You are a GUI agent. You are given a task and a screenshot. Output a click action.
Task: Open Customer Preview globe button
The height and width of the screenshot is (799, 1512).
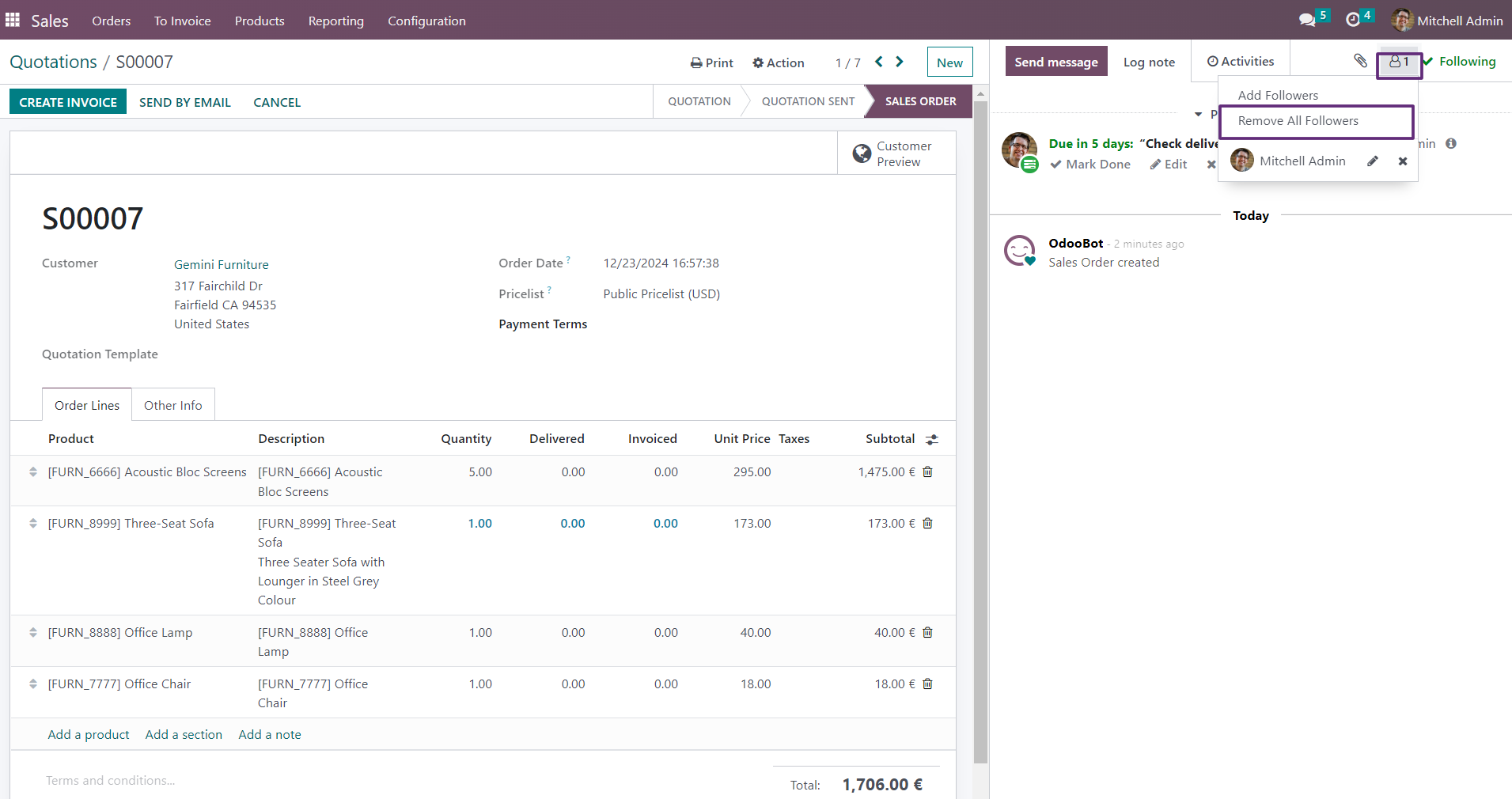[x=896, y=153]
